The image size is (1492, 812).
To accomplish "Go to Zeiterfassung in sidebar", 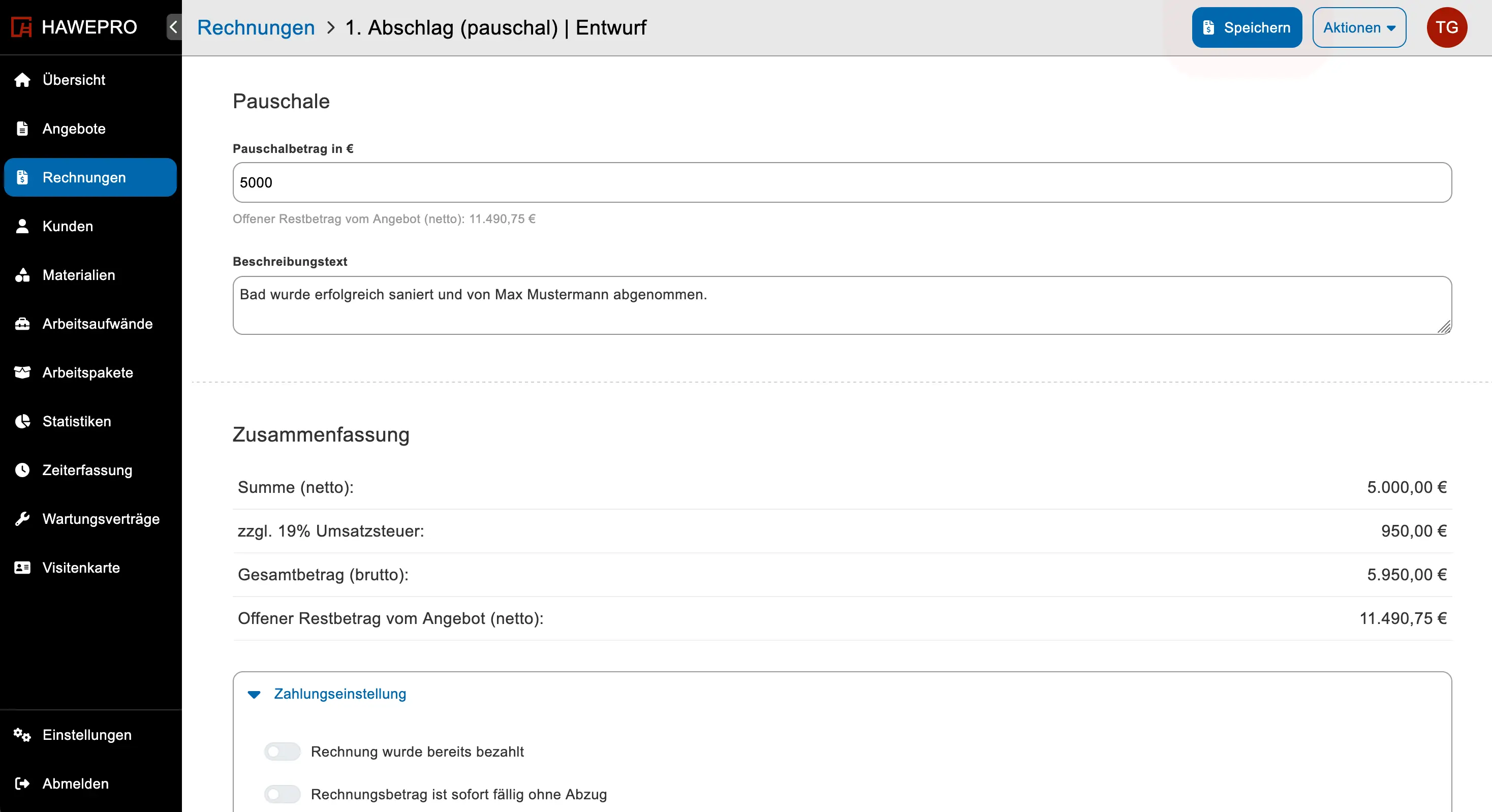I will (90, 470).
